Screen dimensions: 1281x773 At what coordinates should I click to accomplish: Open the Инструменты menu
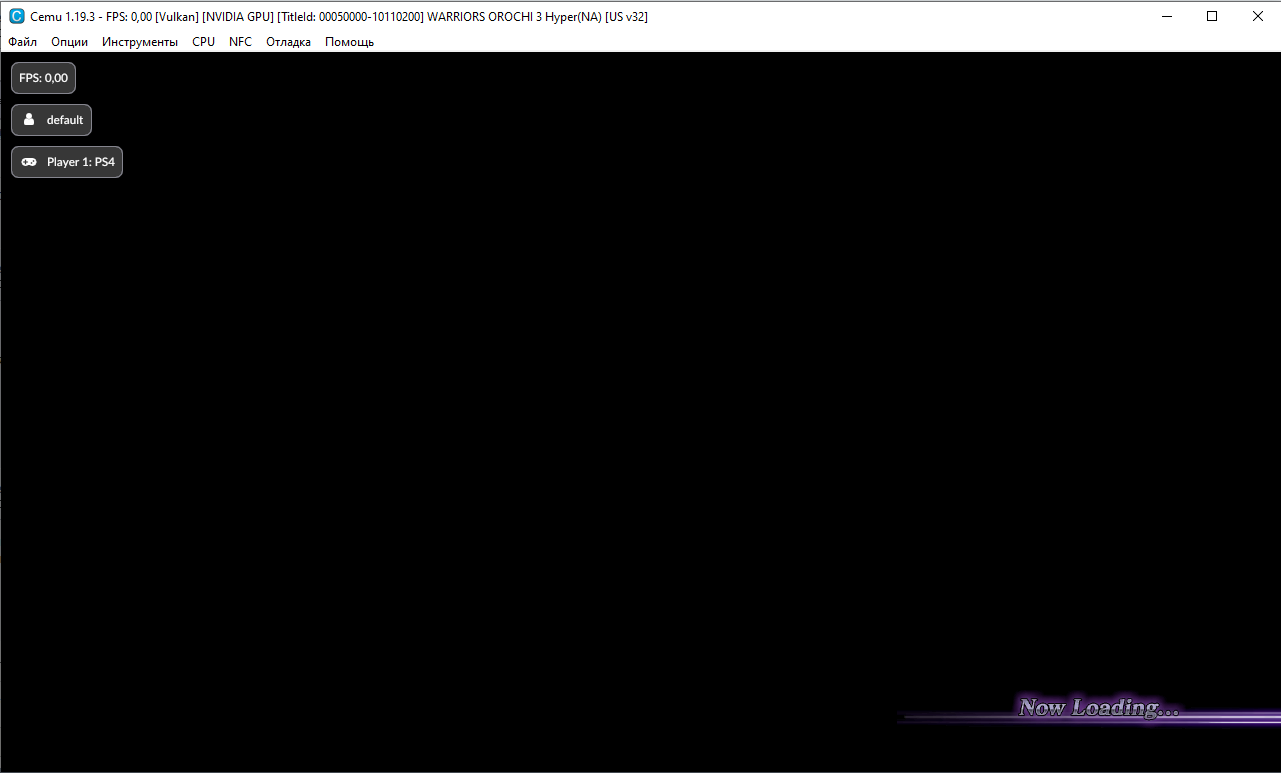click(140, 42)
